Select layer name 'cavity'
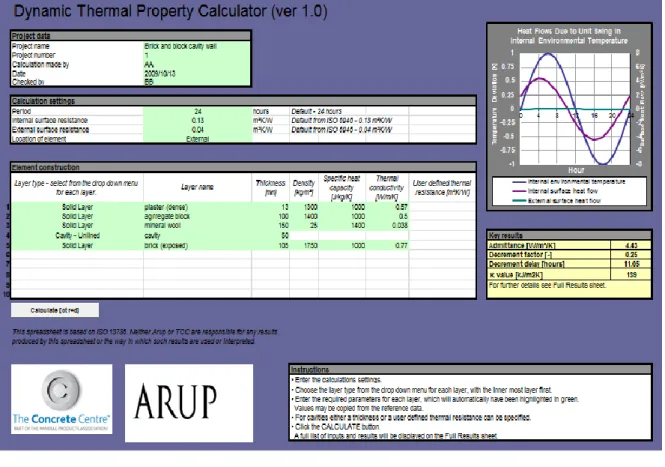The height and width of the screenshot is (467, 665). pos(197,235)
